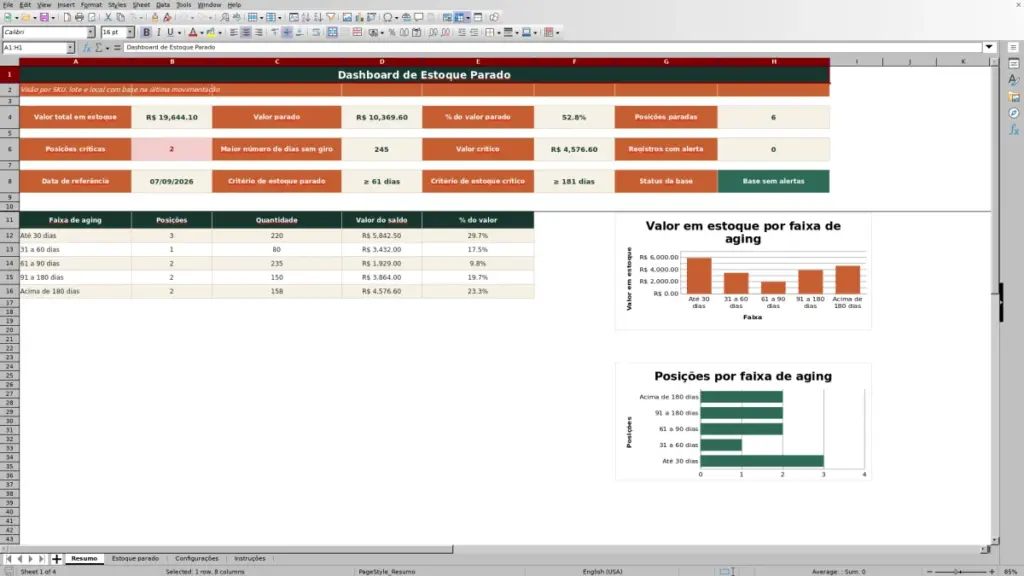Switch to the Estoque parado sheet tab
Viewport: 1024px width, 576px height.
click(x=135, y=558)
